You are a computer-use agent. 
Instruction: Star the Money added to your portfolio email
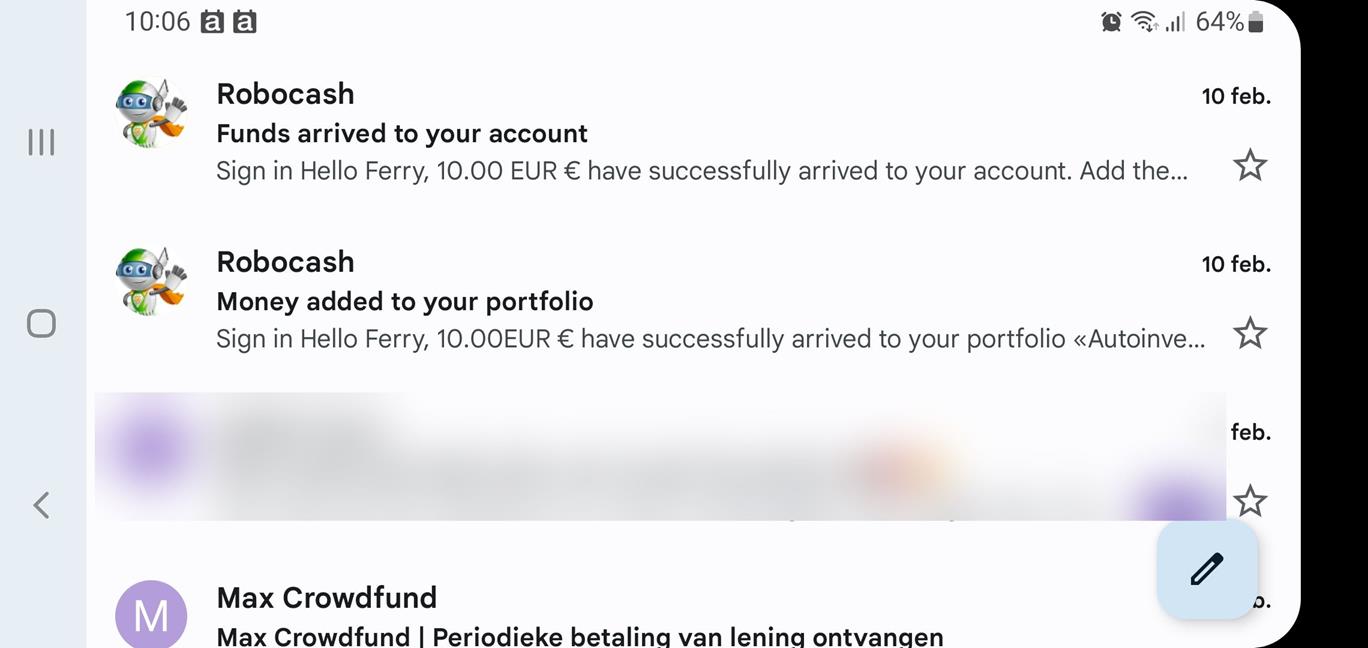click(1249, 333)
